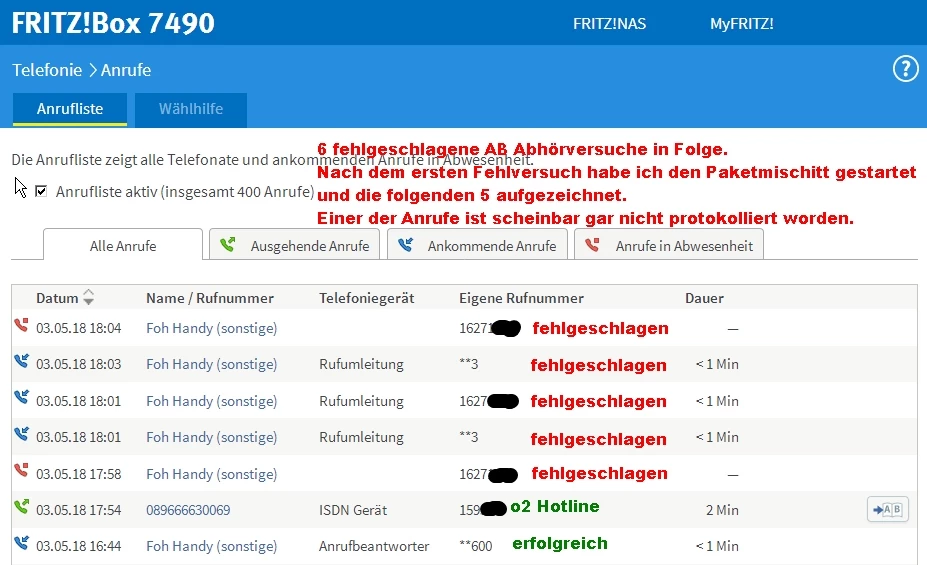Click the 2 Min duration cell
This screenshot has width=927, height=565.
pyautogui.click(x=722, y=510)
